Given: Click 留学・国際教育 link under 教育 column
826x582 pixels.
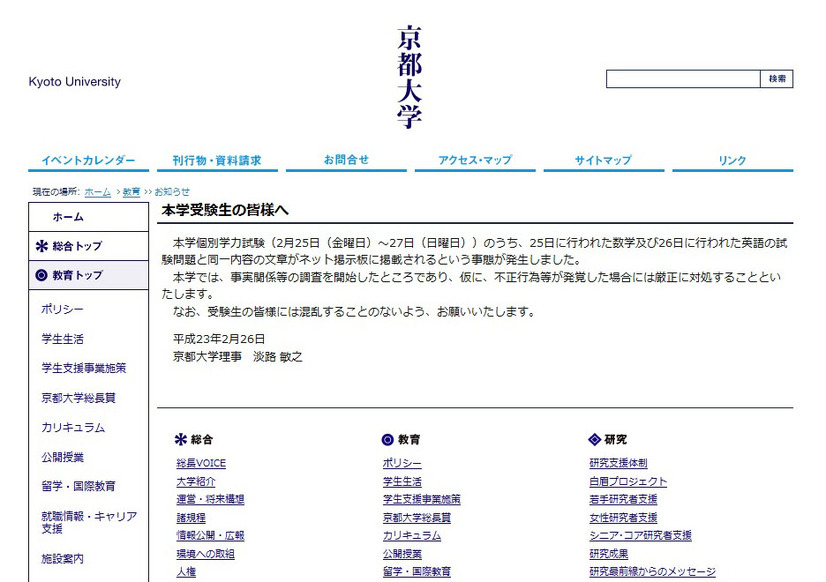Looking at the screenshot, I should coord(417,572).
